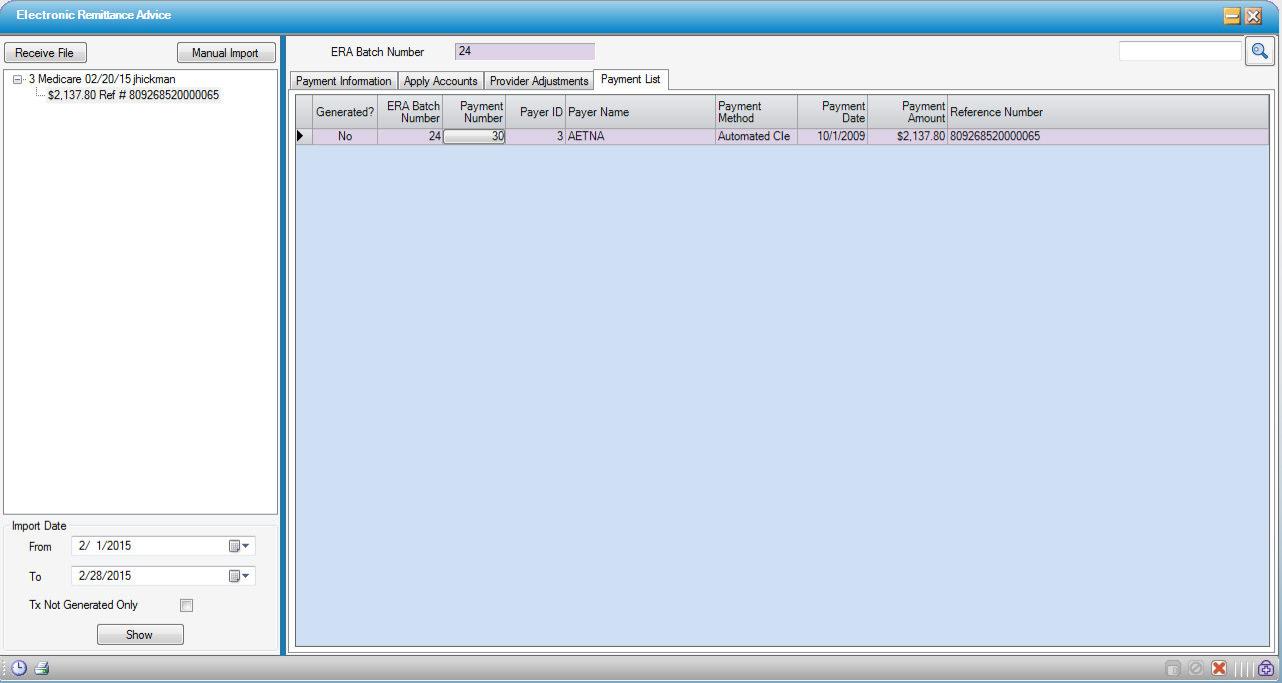1282x683 pixels.
Task: Click the red X exit icon in status bar
Action: (1219, 668)
